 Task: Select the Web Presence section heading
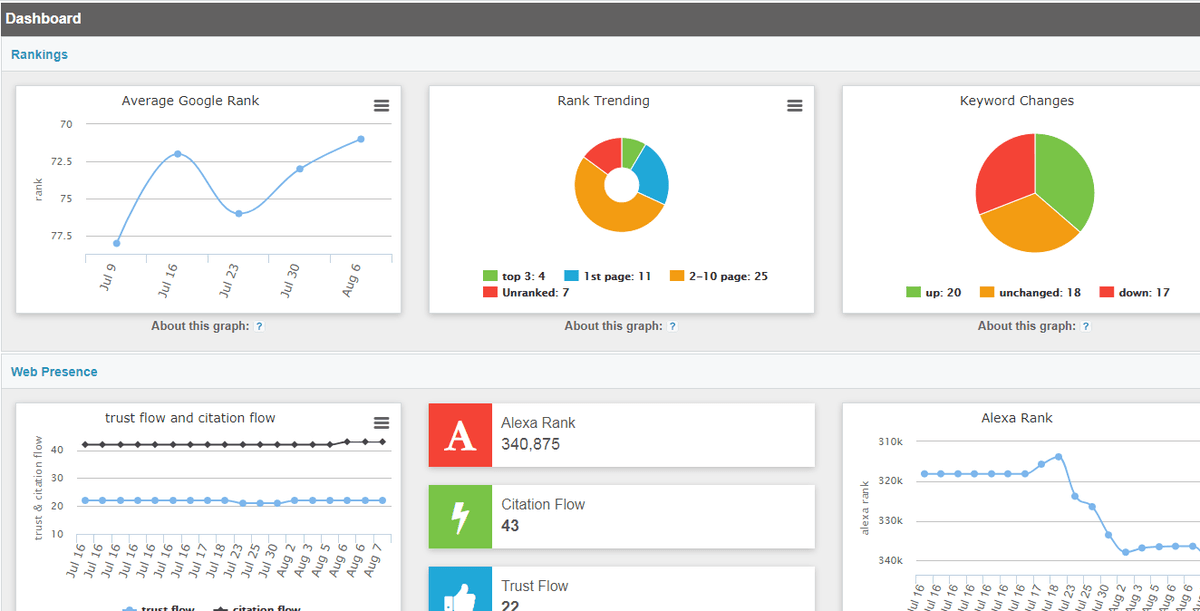[x=54, y=372]
